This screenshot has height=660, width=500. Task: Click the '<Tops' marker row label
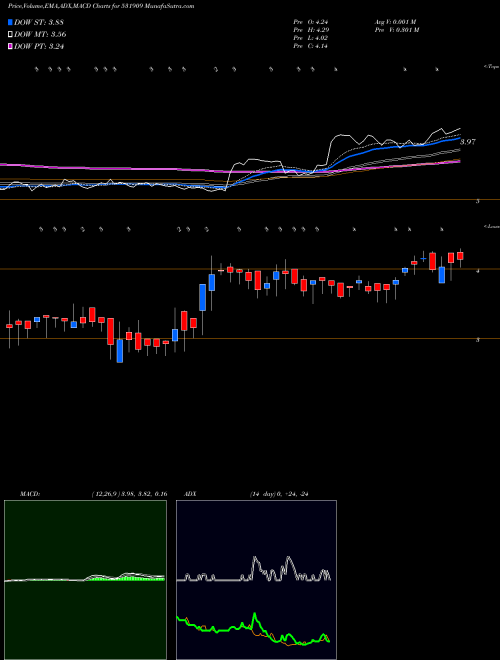[x=491, y=67]
